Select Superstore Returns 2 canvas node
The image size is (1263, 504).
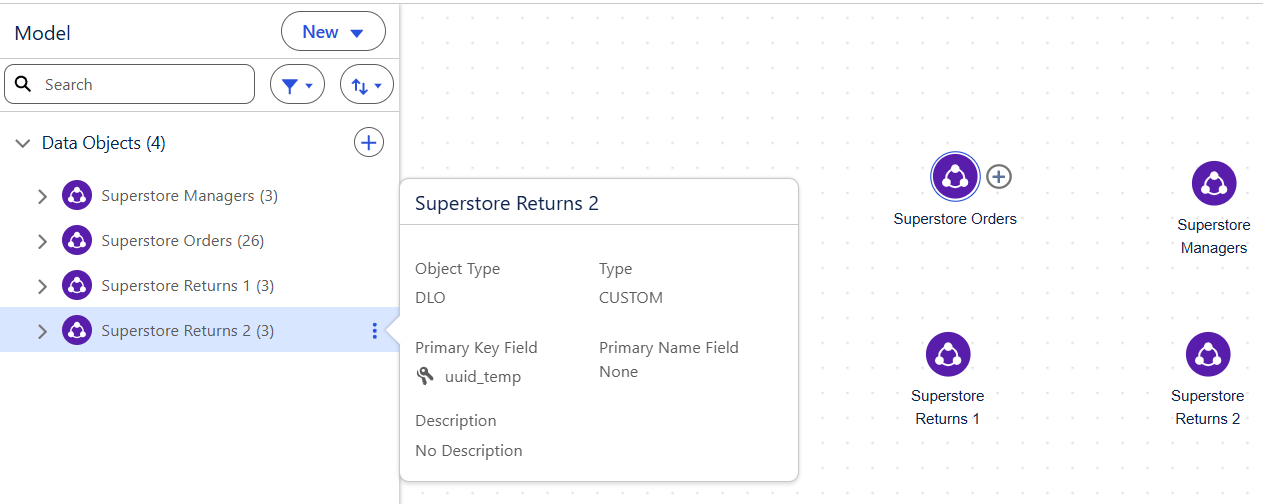point(1208,354)
